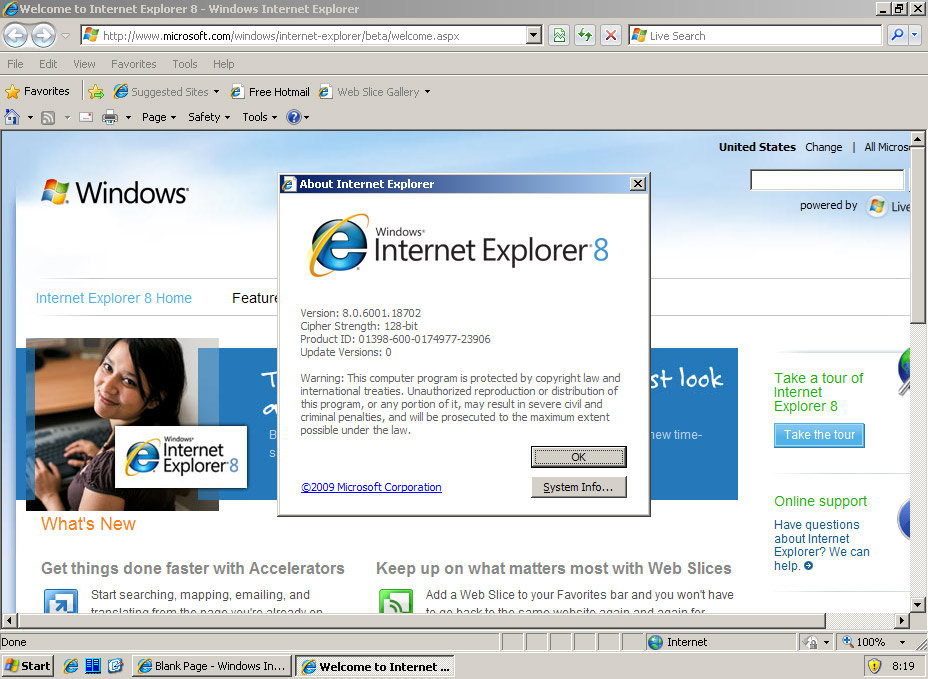Click the vertical scrollbar down arrow
Image resolution: width=928 pixels, height=679 pixels.
[917, 605]
